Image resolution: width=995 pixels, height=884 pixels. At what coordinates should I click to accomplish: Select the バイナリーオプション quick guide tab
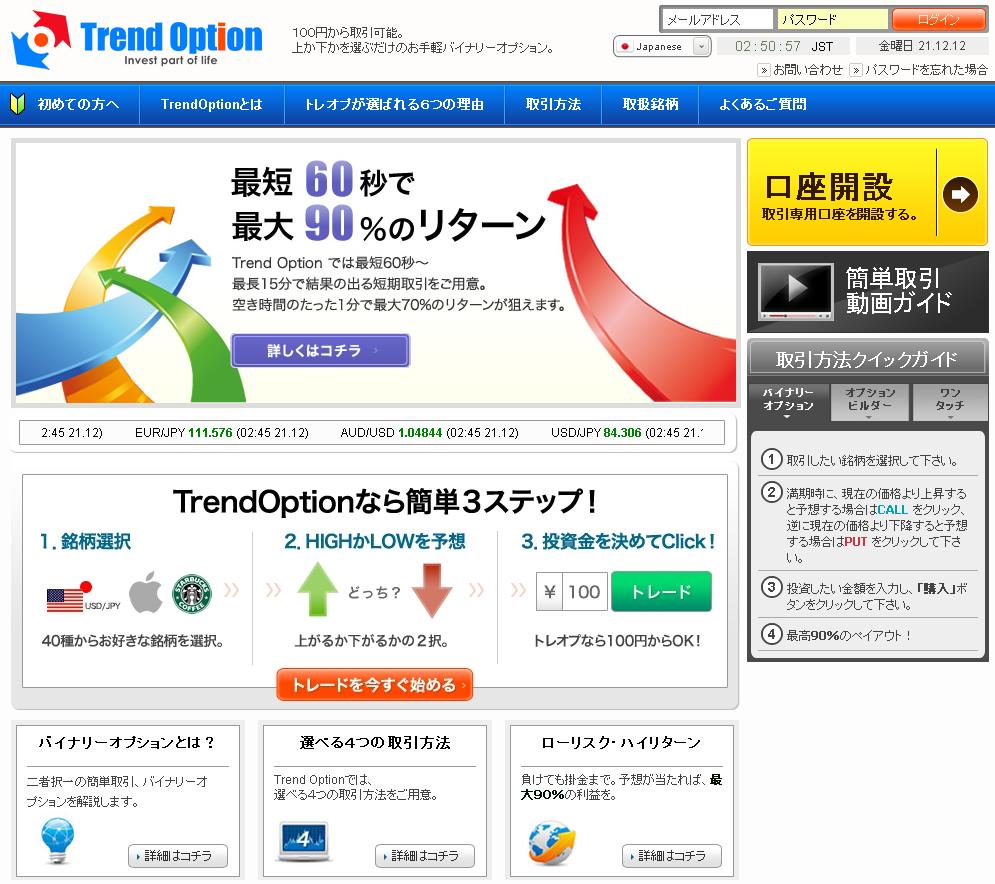click(788, 400)
